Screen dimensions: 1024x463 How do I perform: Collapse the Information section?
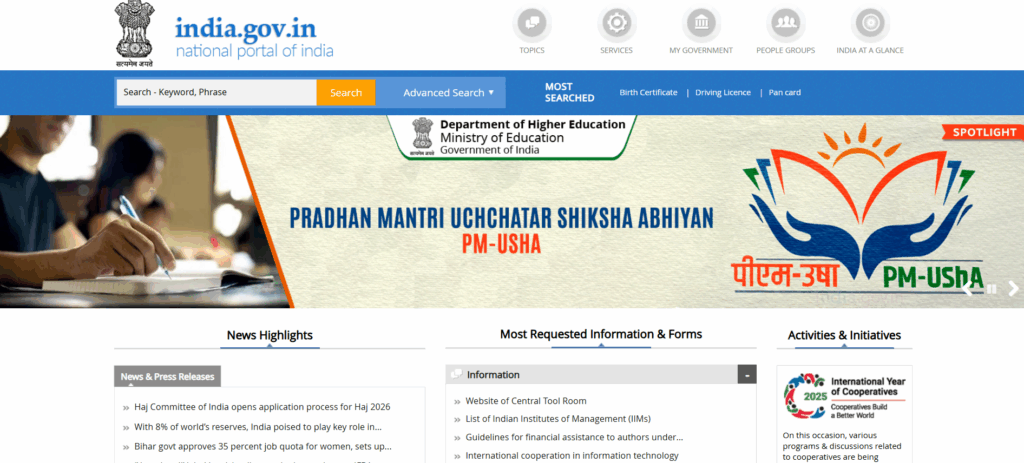[747, 374]
